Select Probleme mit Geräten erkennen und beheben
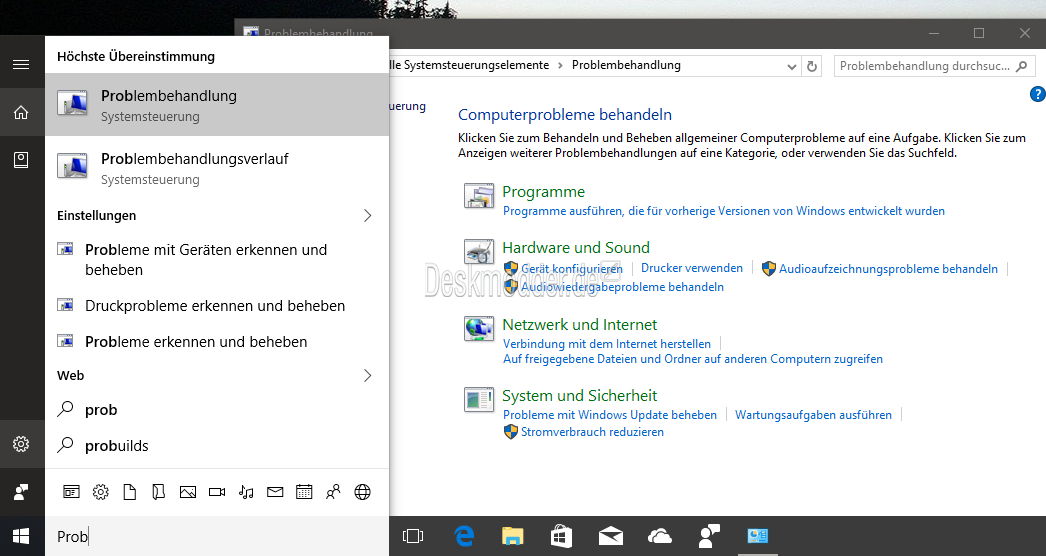The height and width of the screenshot is (556, 1046). (217, 260)
